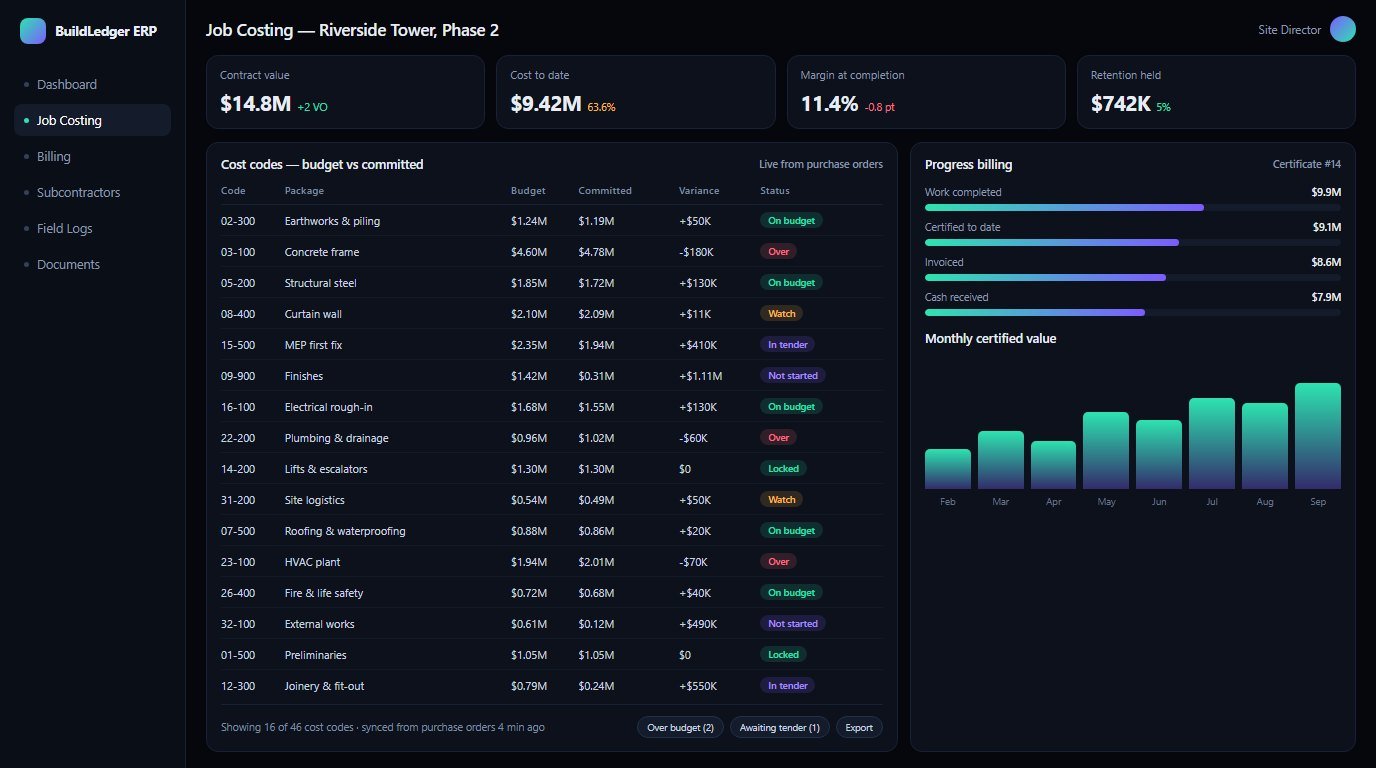Screen dimensions: 1376x768
Task: Open the Site Director avatar
Action: click(x=1343, y=30)
